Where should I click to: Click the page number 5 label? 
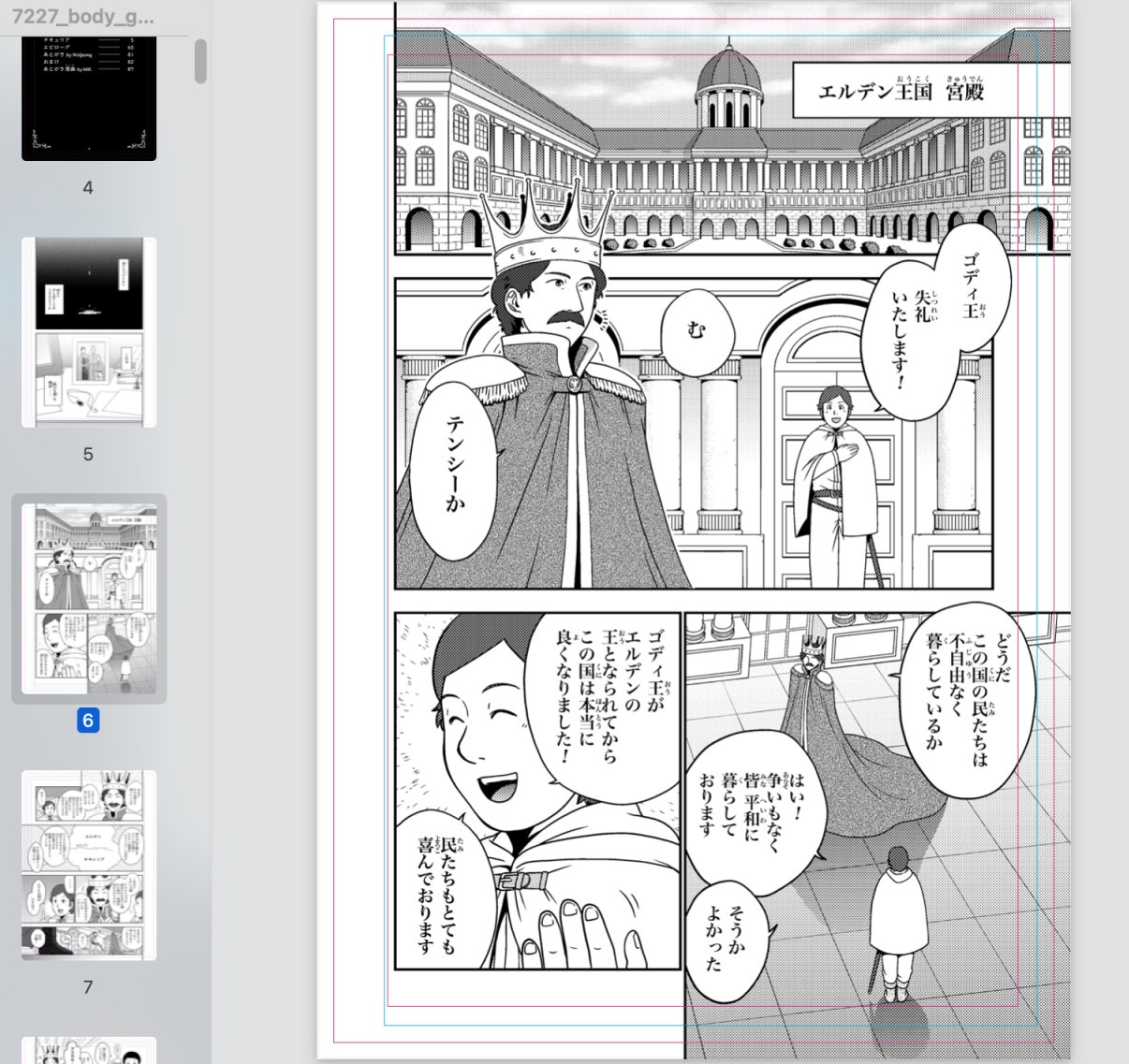88,455
